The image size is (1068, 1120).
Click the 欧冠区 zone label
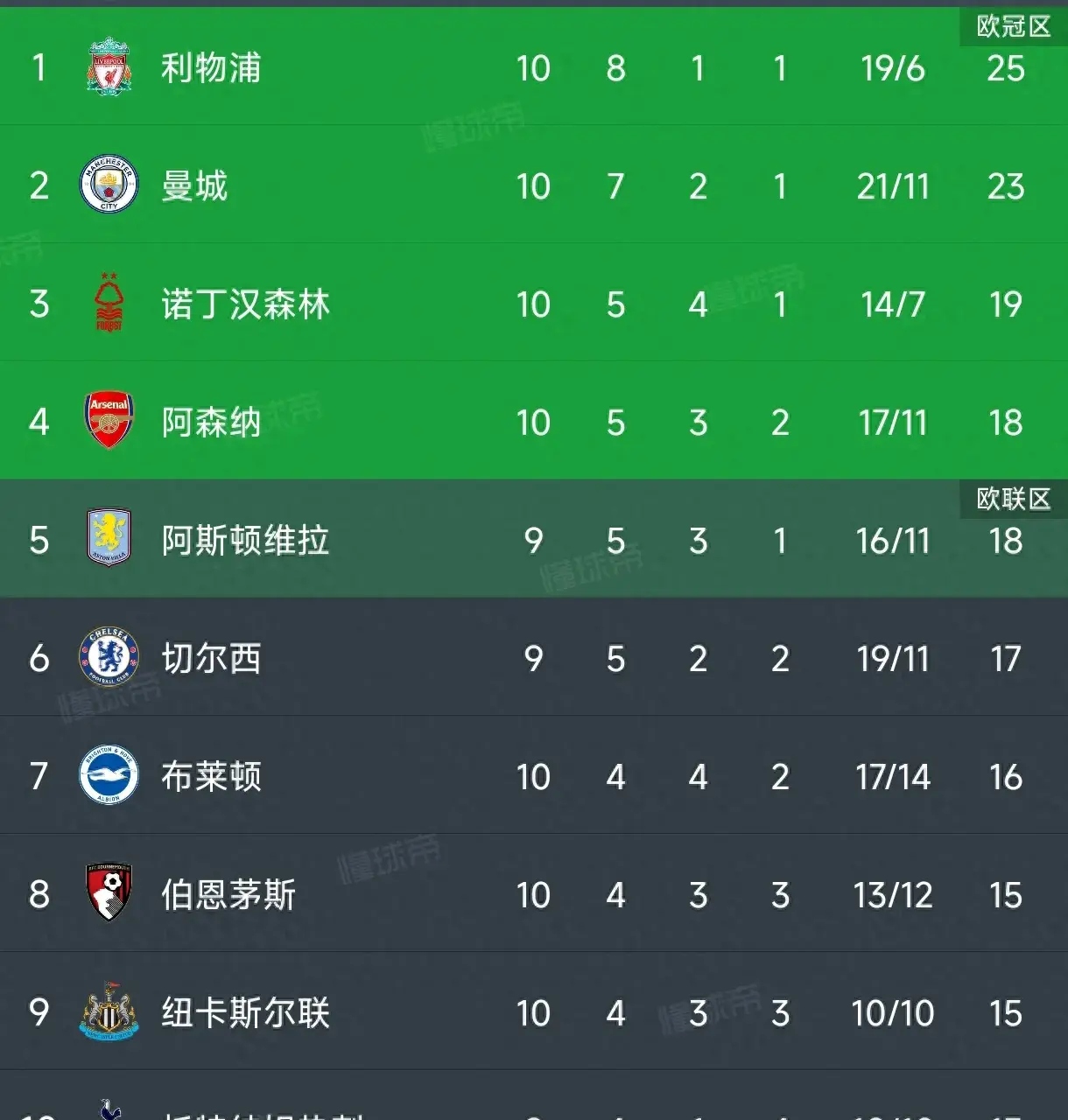coord(1013,26)
